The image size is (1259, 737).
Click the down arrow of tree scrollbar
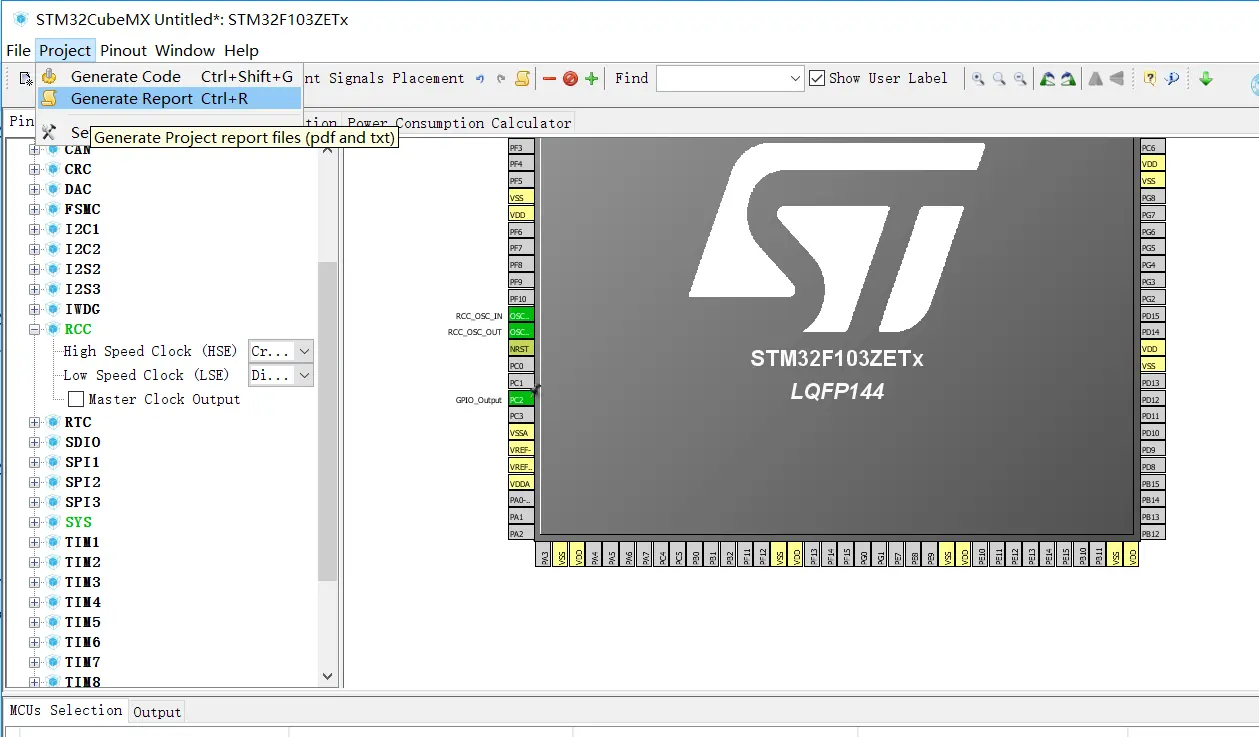tap(327, 677)
